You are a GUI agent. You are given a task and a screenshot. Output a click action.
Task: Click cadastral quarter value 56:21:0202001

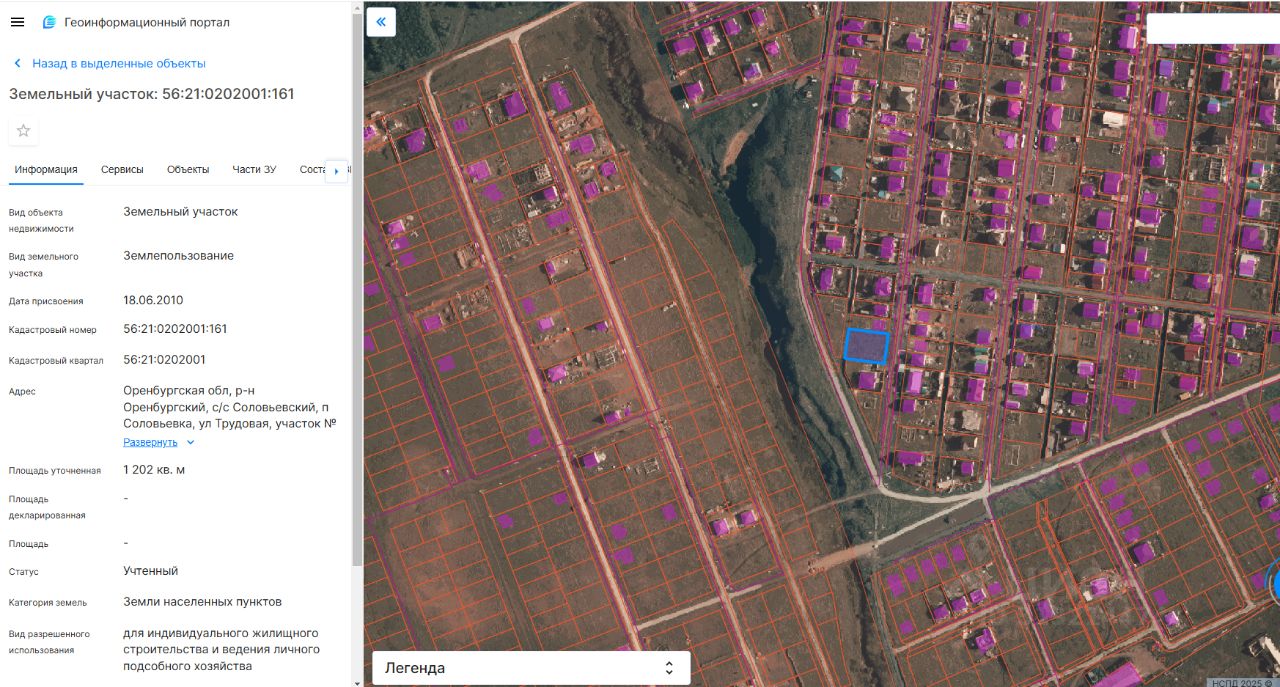(x=164, y=360)
